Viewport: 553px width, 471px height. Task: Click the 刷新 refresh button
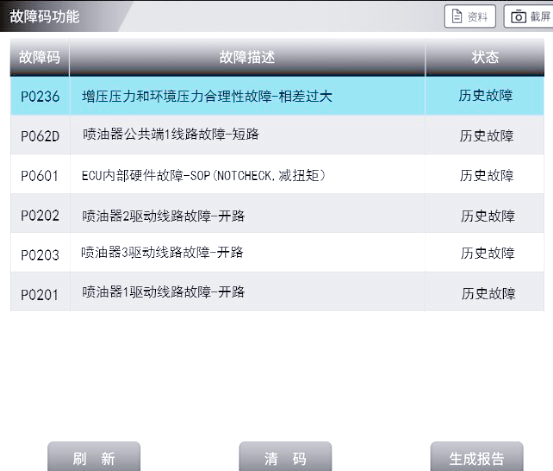pos(94,457)
